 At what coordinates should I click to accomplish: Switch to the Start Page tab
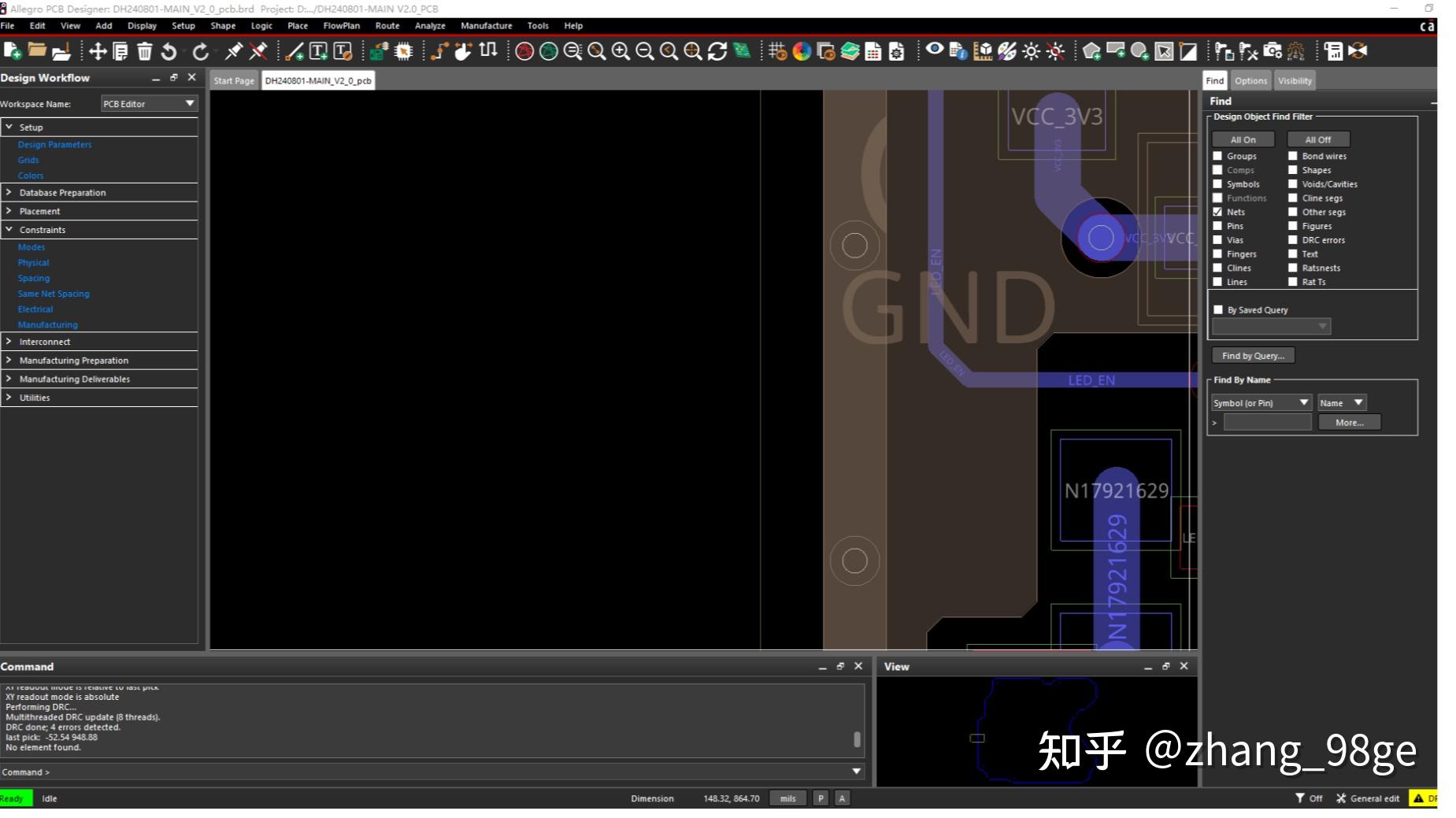234,80
